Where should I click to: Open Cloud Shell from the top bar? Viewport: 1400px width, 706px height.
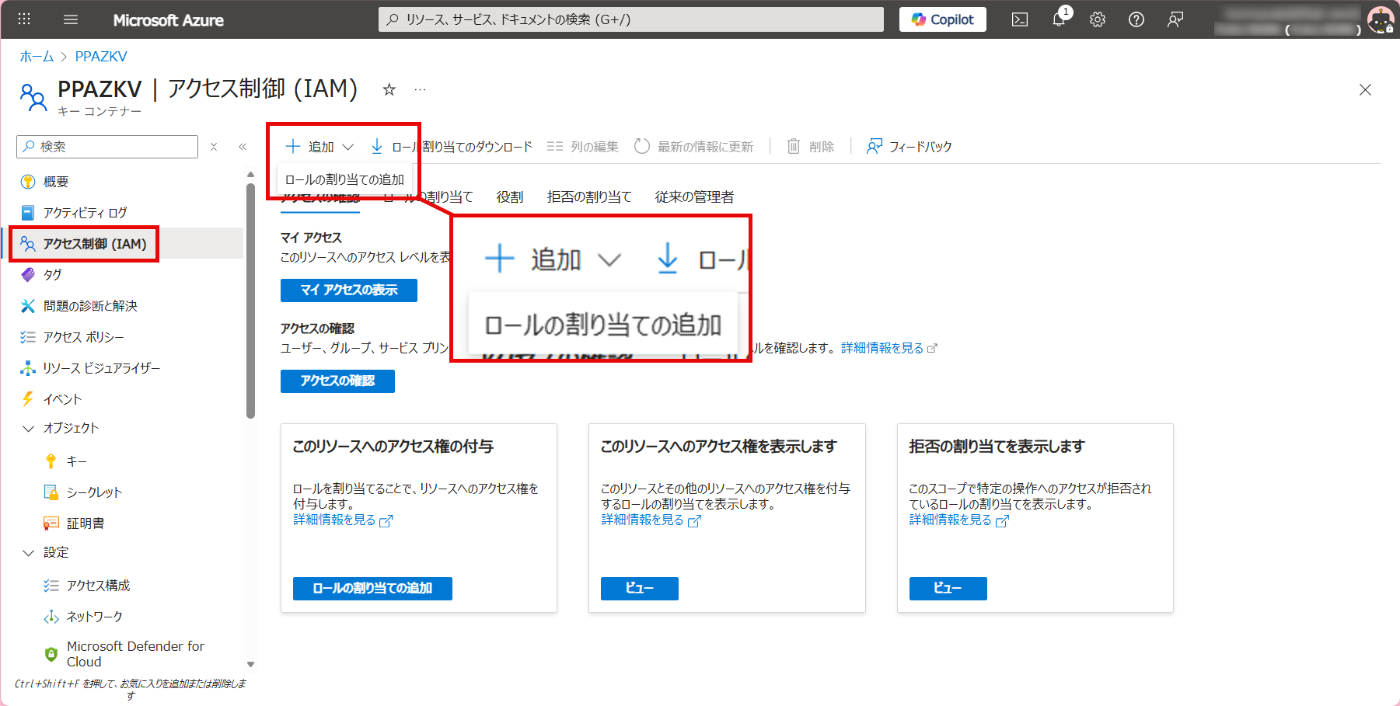pos(1020,19)
